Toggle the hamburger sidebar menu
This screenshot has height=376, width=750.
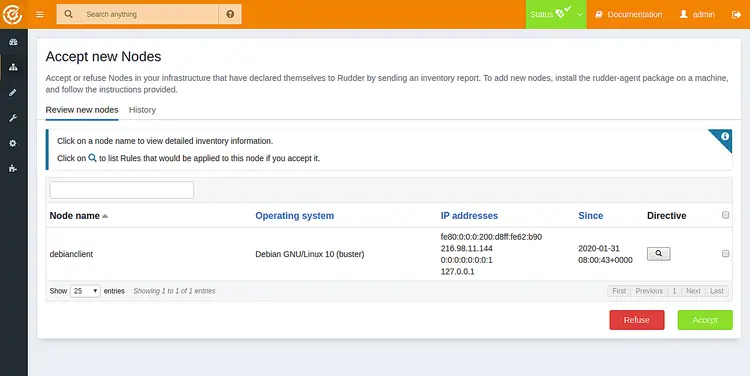click(x=40, y=14)
